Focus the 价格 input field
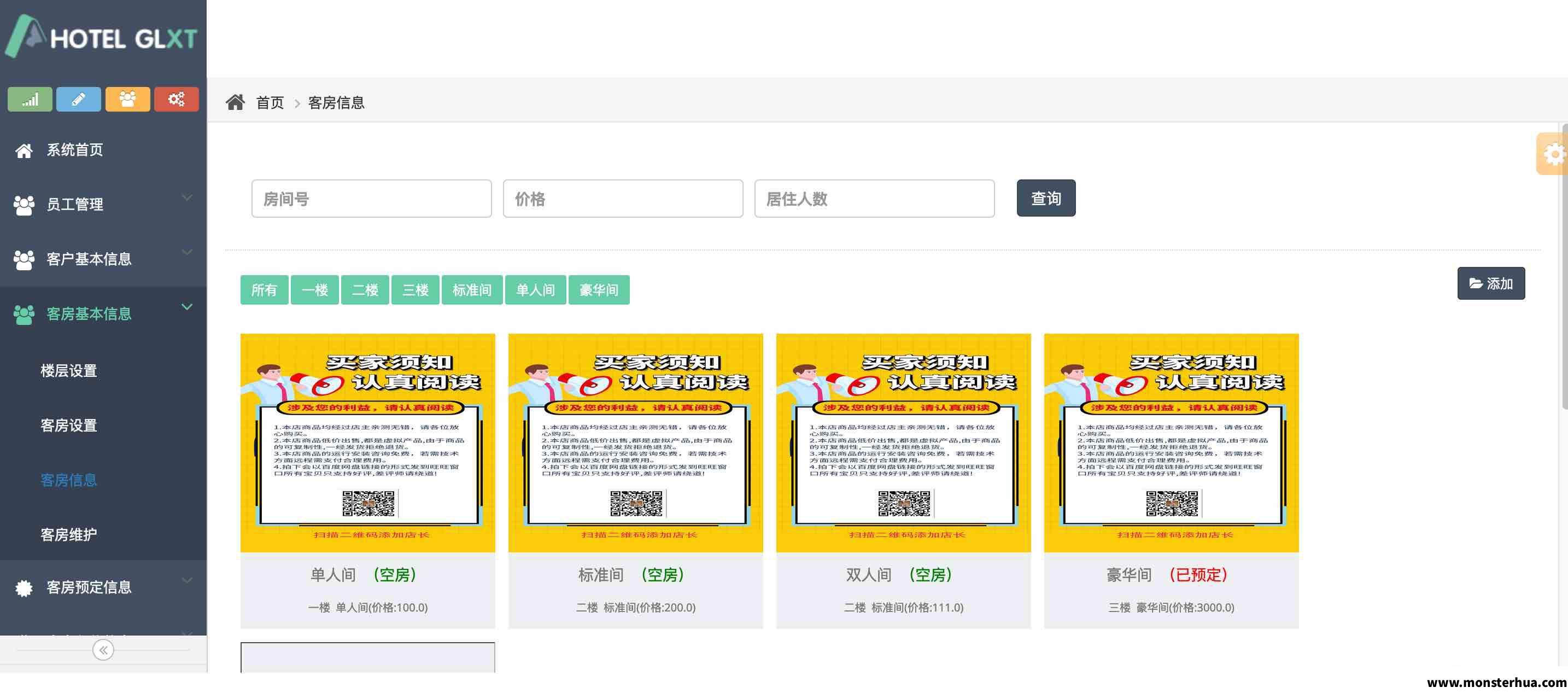Image resolution: width=1568 pixels, height=699 pixels. click(623, 199)
